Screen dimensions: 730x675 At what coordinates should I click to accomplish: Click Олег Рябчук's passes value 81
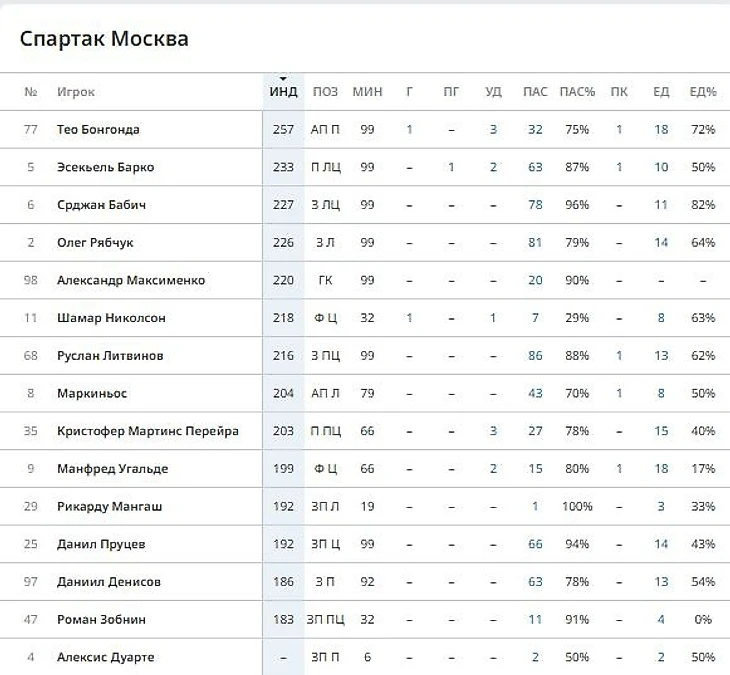pos(535,243)
